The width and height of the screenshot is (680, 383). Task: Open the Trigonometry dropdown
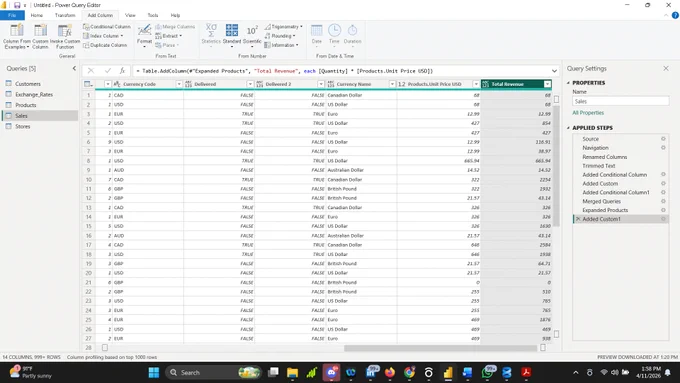click(284, 27)
